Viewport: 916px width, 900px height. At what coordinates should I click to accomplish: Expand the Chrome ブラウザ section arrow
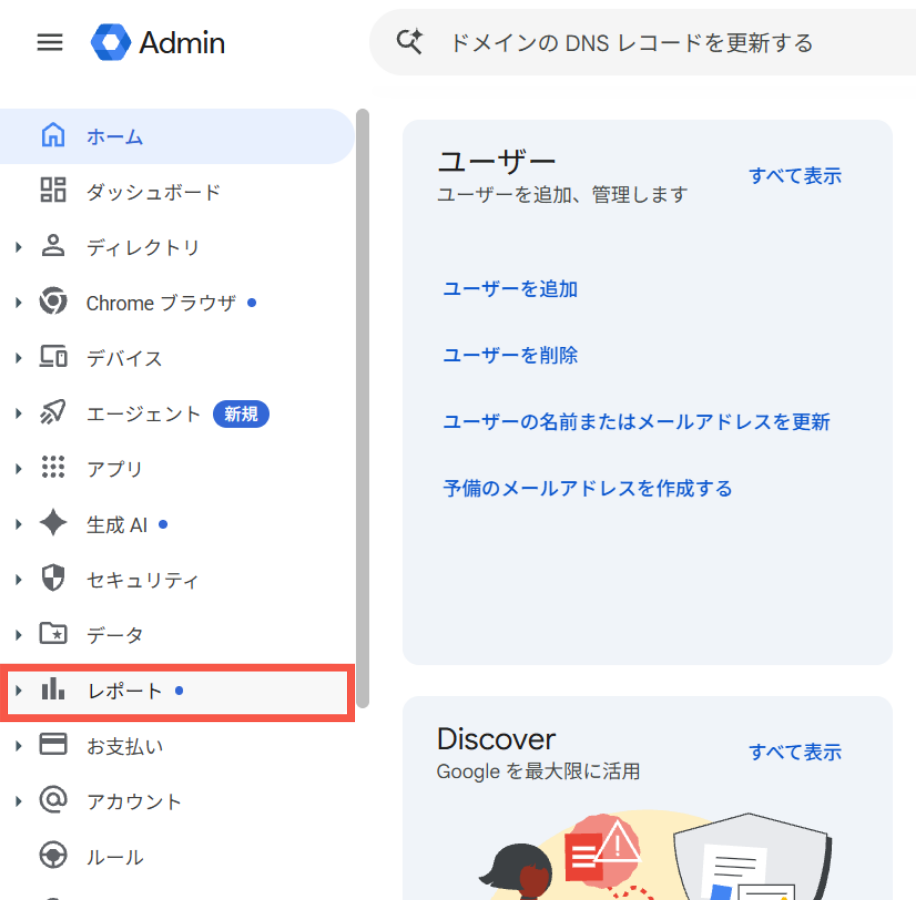[x=19, y=303]
